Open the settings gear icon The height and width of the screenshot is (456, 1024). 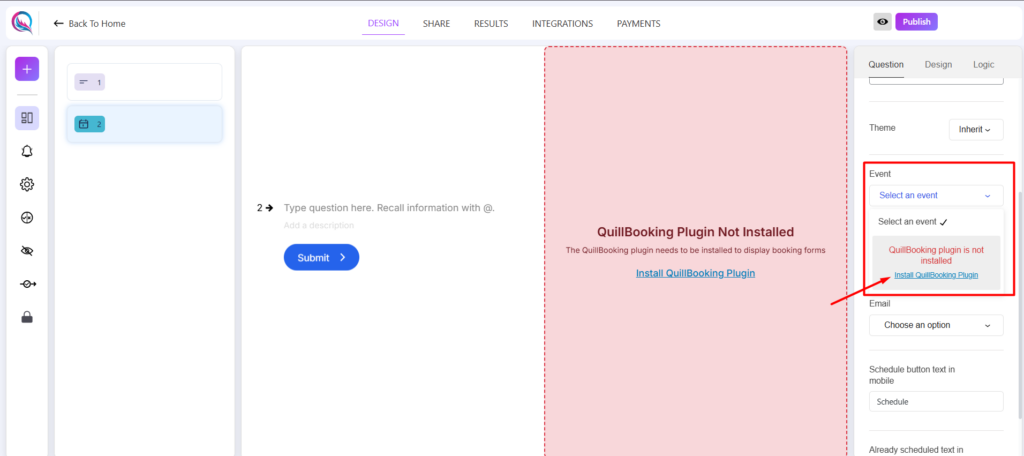(27, 184)
